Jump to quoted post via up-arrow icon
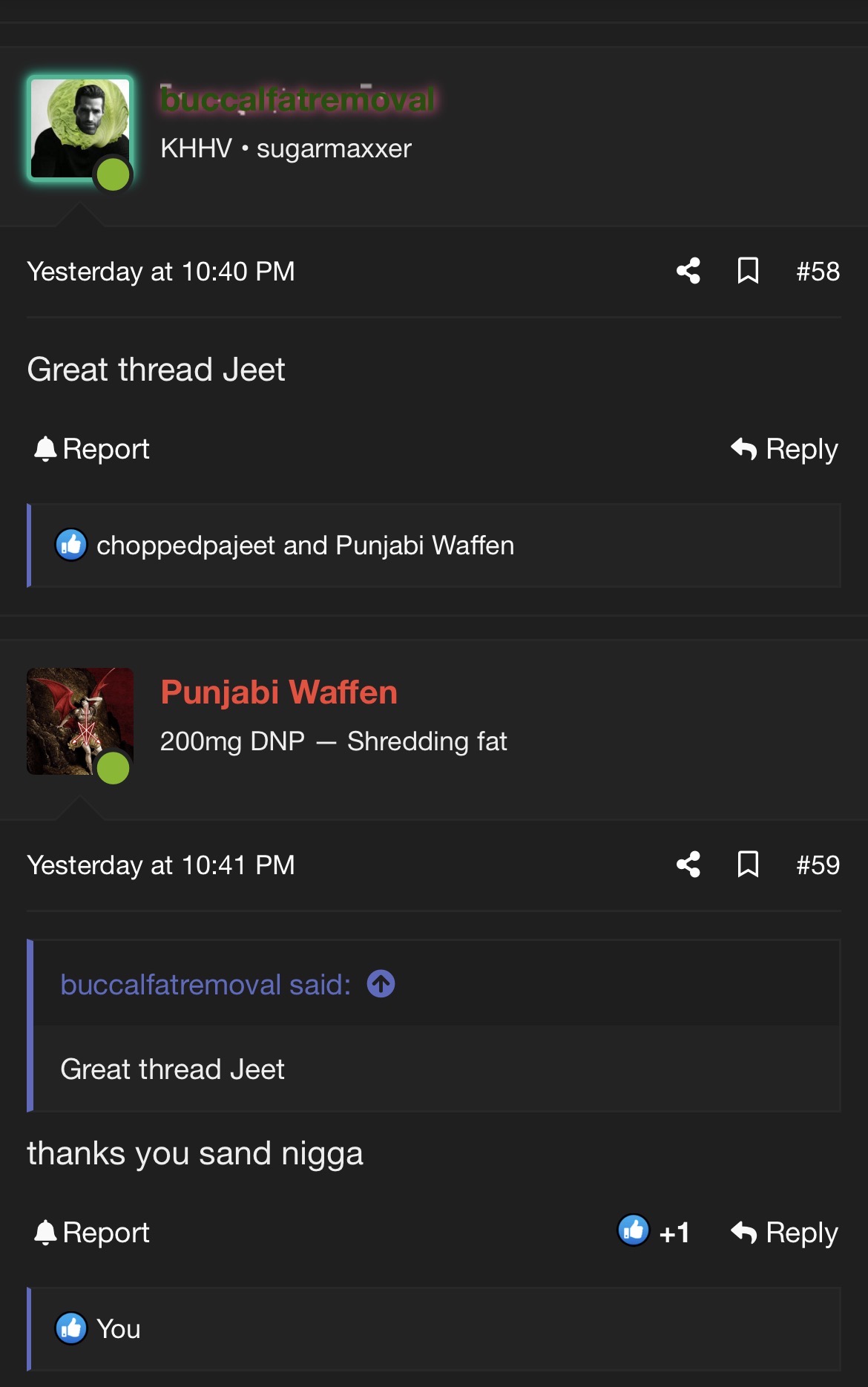 [381, 984]
